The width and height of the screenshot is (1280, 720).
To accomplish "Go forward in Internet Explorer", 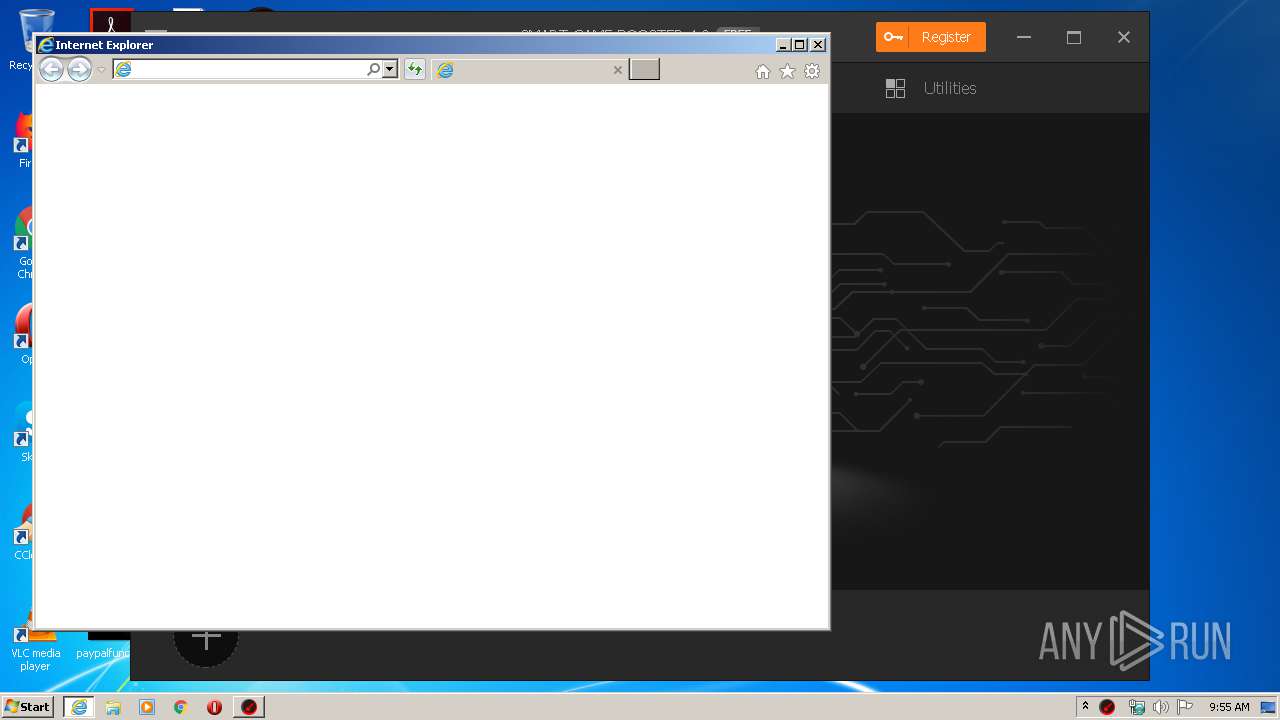I will click(79, 69).
